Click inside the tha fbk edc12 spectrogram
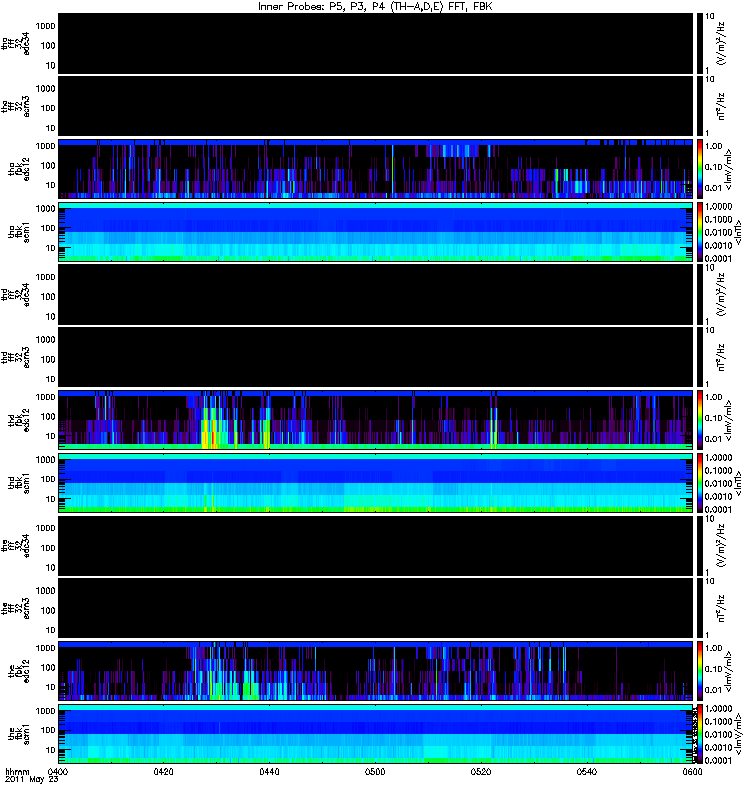 pos(375,169)
